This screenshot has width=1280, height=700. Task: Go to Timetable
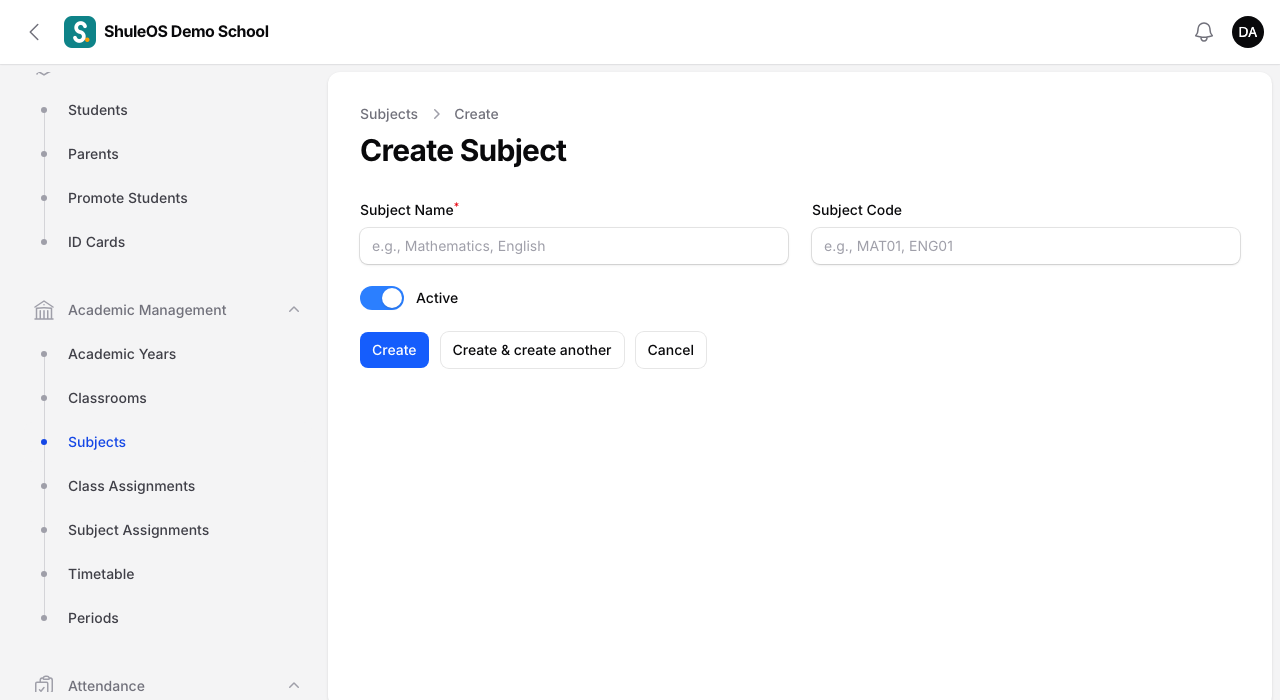pos(101,574)
